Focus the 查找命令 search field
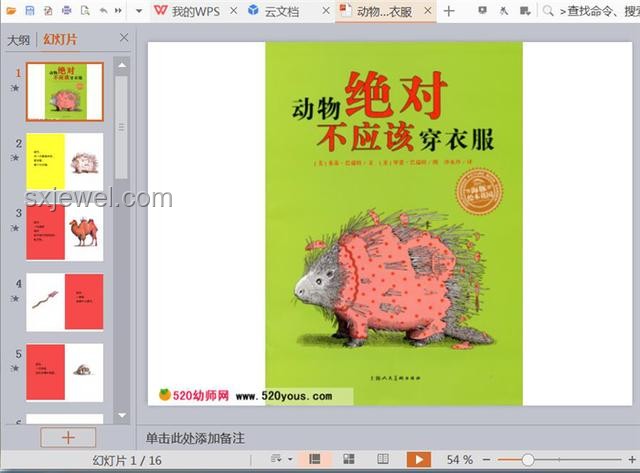Screen dimensions: 640x473 [599, 11]
